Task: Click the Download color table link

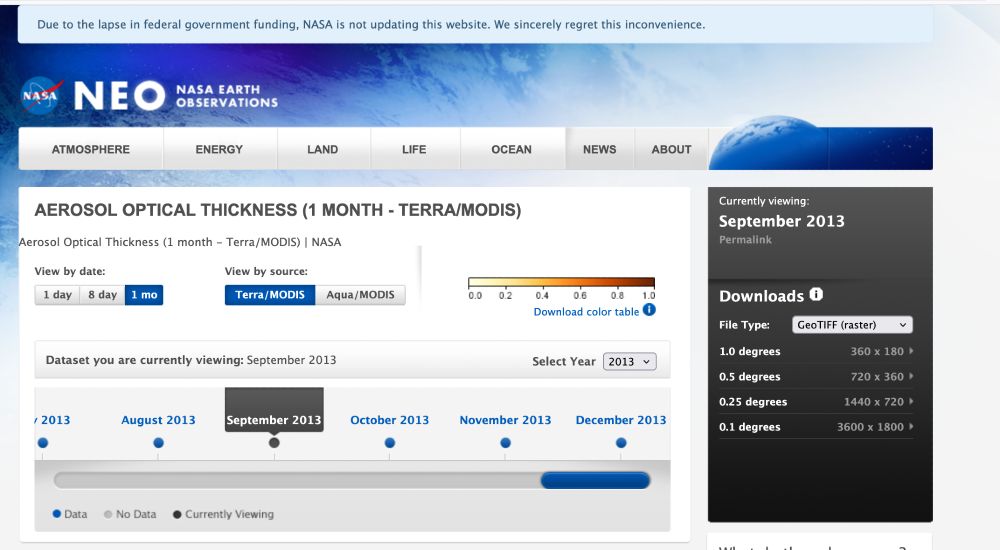Action: pyautogui.click(x=586, y=311)
